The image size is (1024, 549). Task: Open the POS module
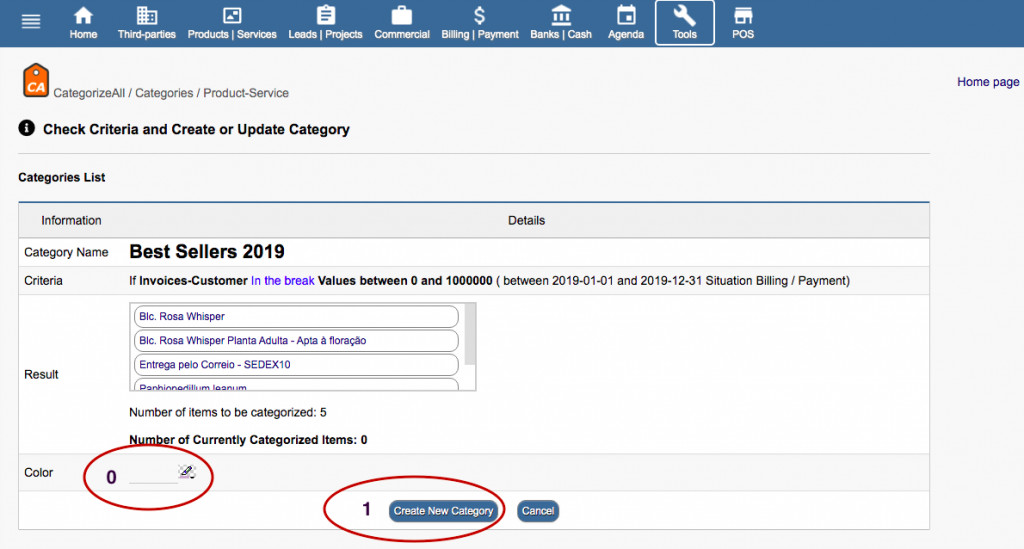point(742,23)
